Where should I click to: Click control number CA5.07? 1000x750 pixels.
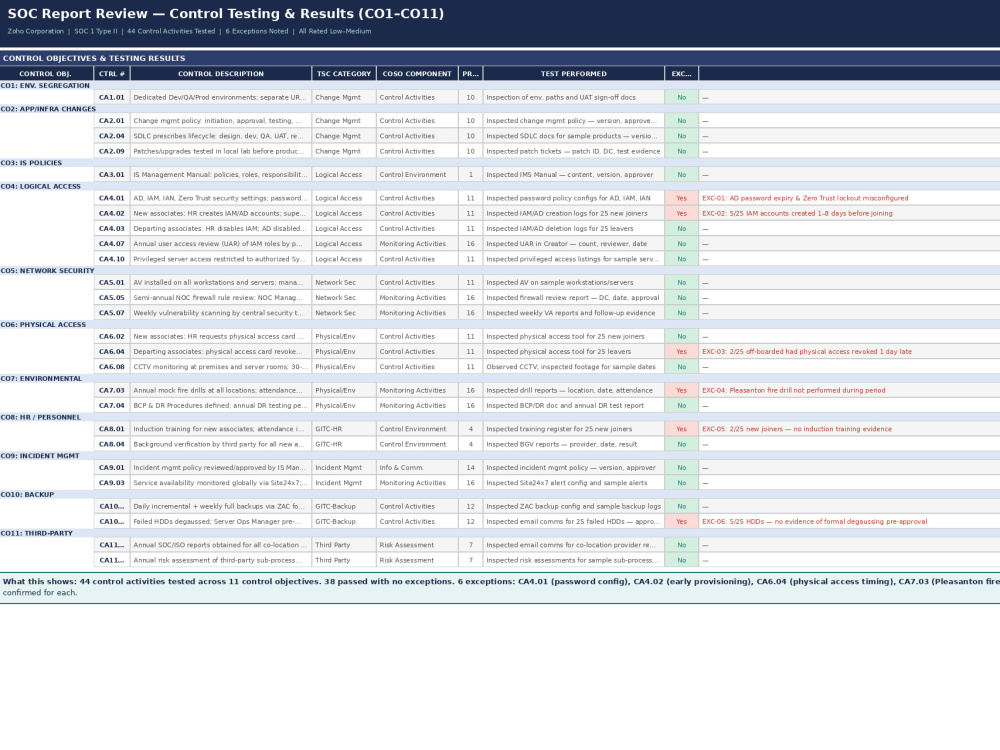112,313
